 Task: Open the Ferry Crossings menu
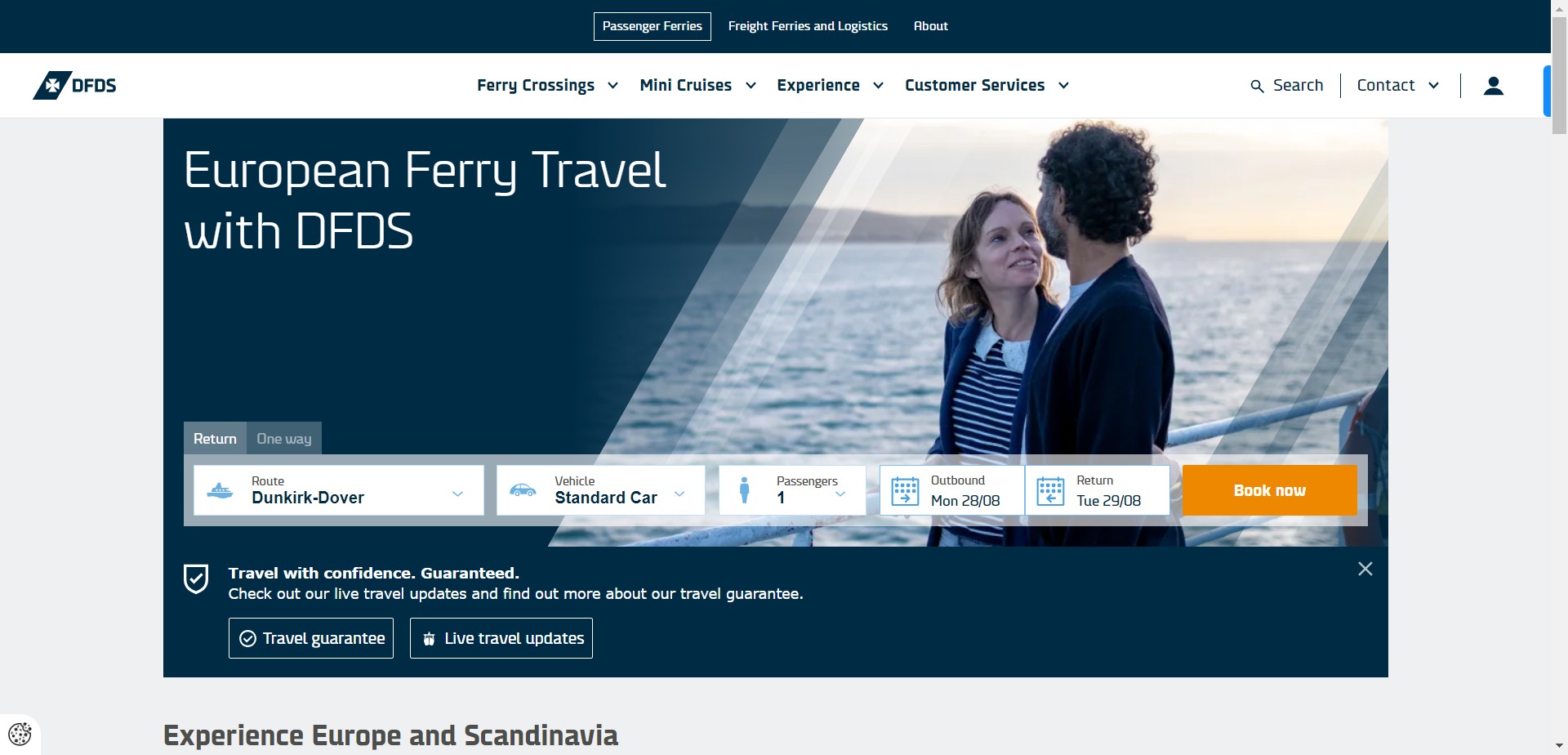[547, 85]
